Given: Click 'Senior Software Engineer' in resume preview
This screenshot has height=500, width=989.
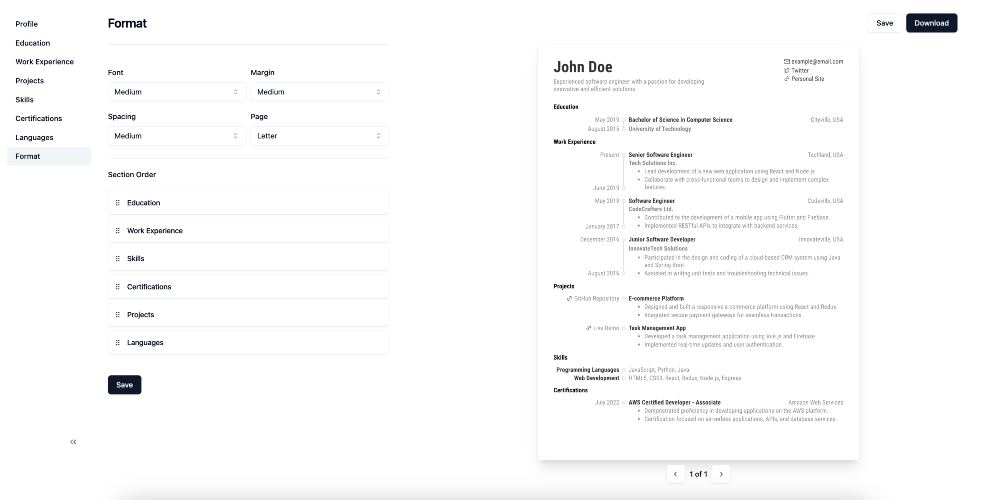Looking at the screenshot, I should tap(660, 155).
